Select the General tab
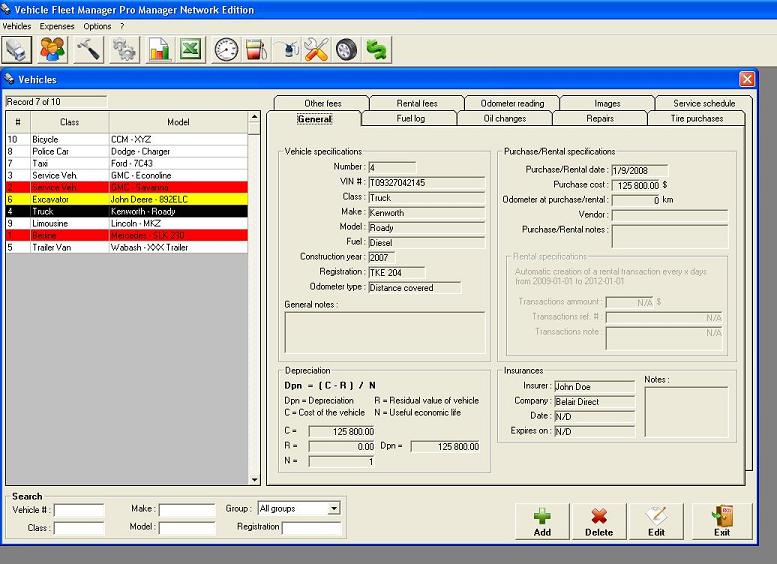Screen dimensions: 777x564 314,118
